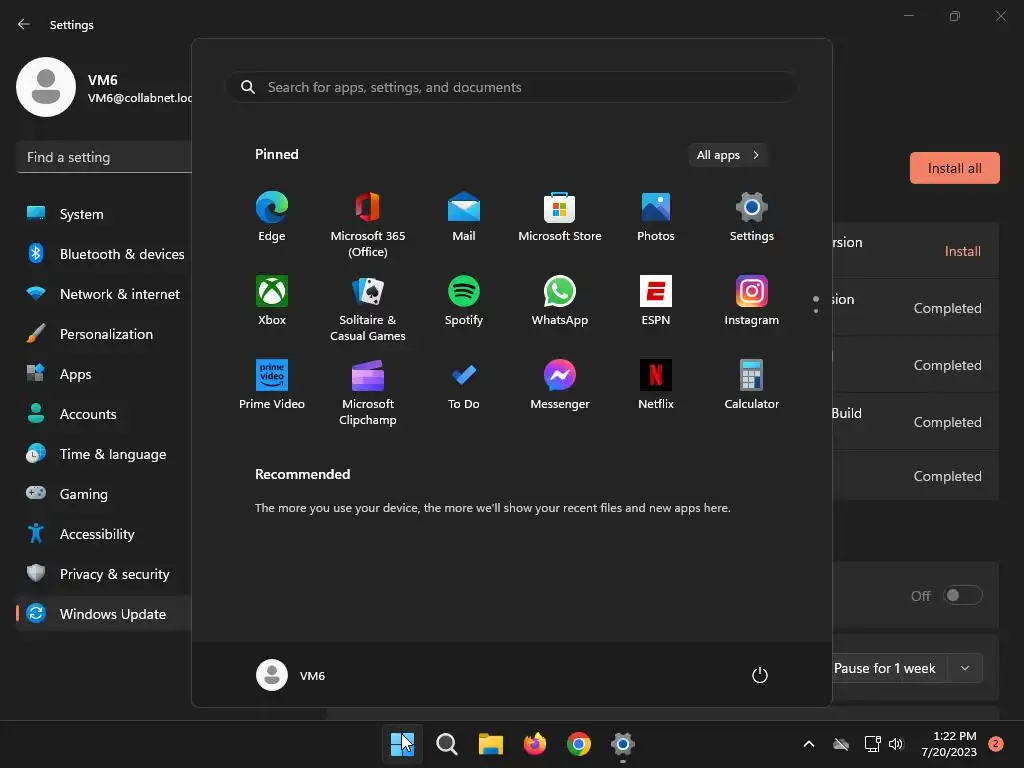Launch Spotify from the Start menu

pyautogui.click(x=464, y=301)
